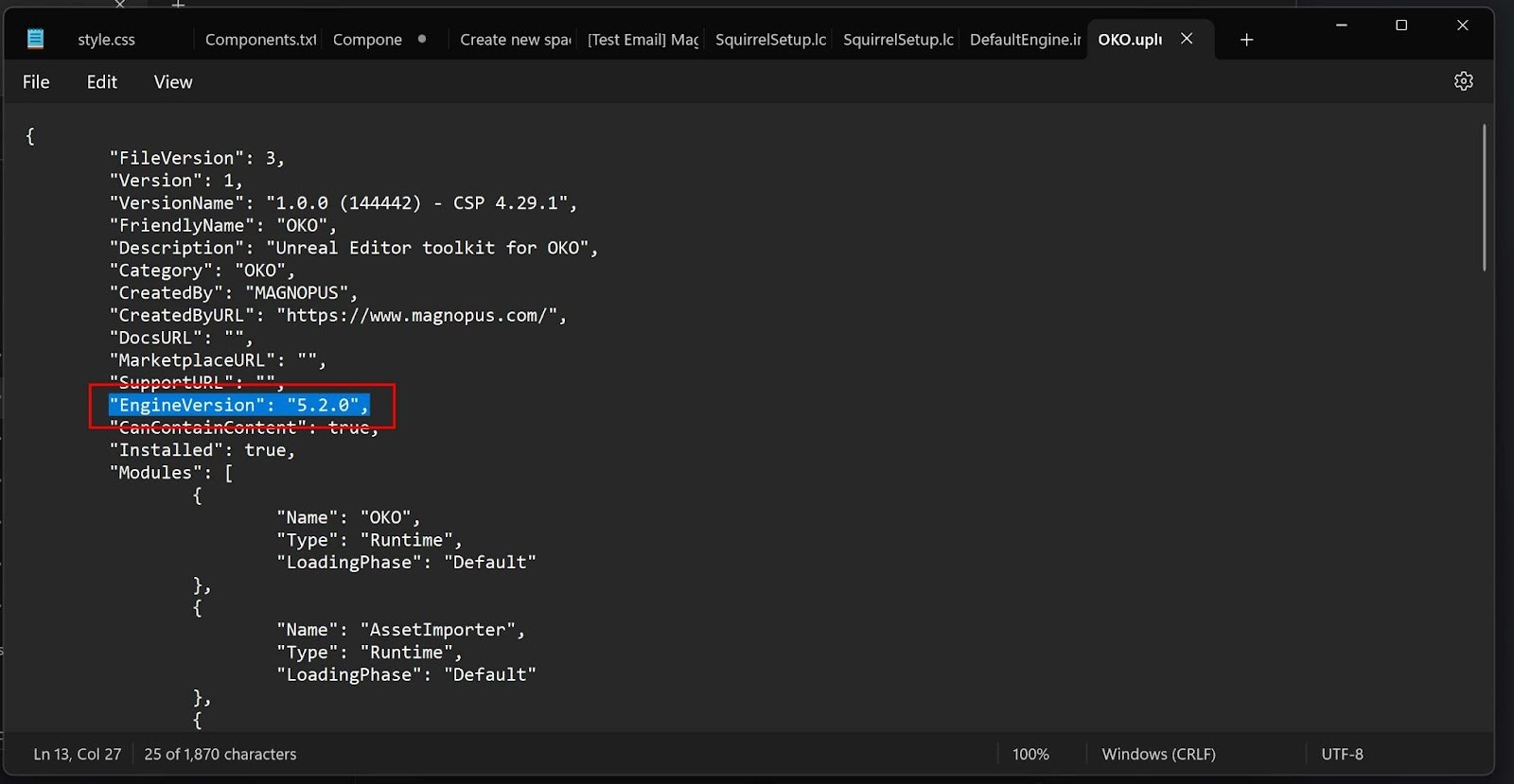The image size is (1514, 784).
Task: Switch to the DefaultEngine.ini tab
Action: pyautogui.click(x=1025, y=40)
